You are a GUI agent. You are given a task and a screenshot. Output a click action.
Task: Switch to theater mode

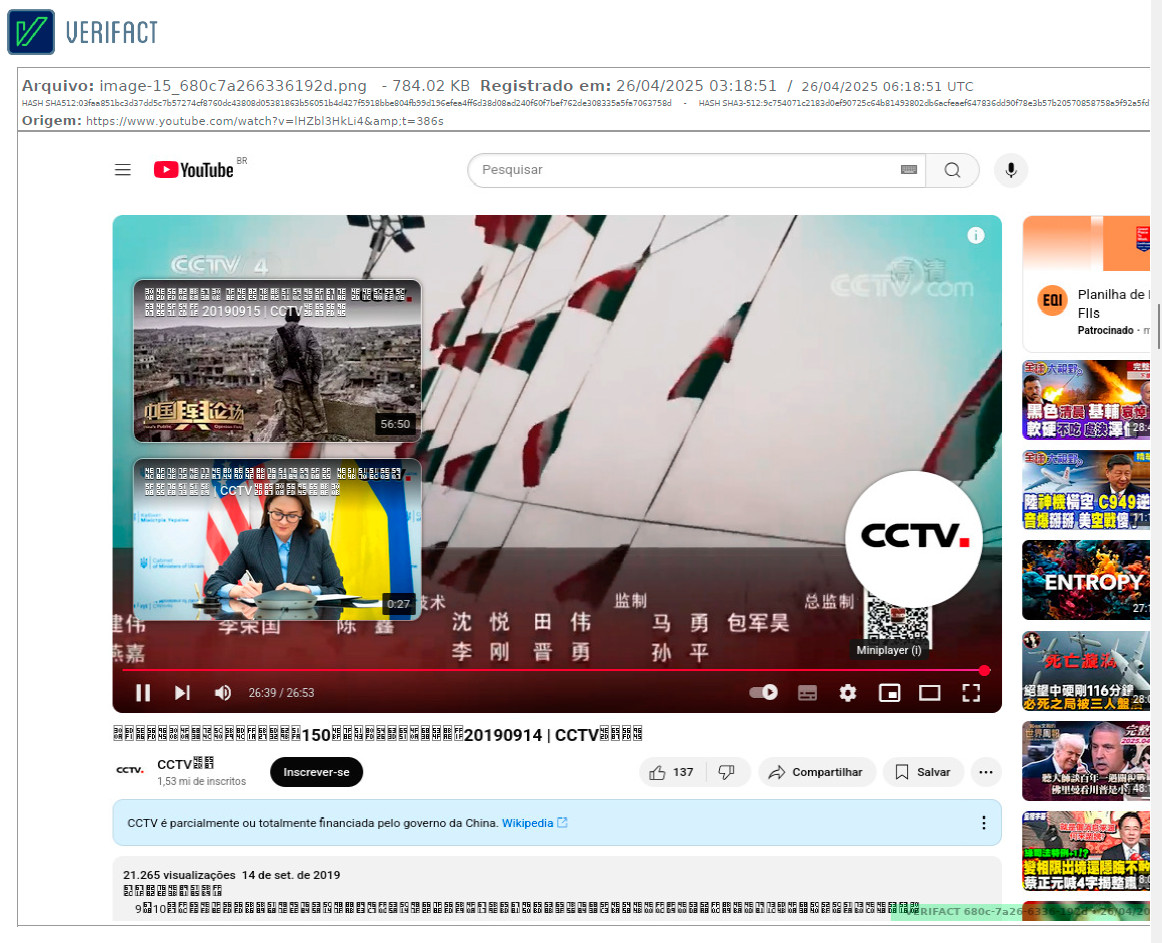tap(930, 692)
